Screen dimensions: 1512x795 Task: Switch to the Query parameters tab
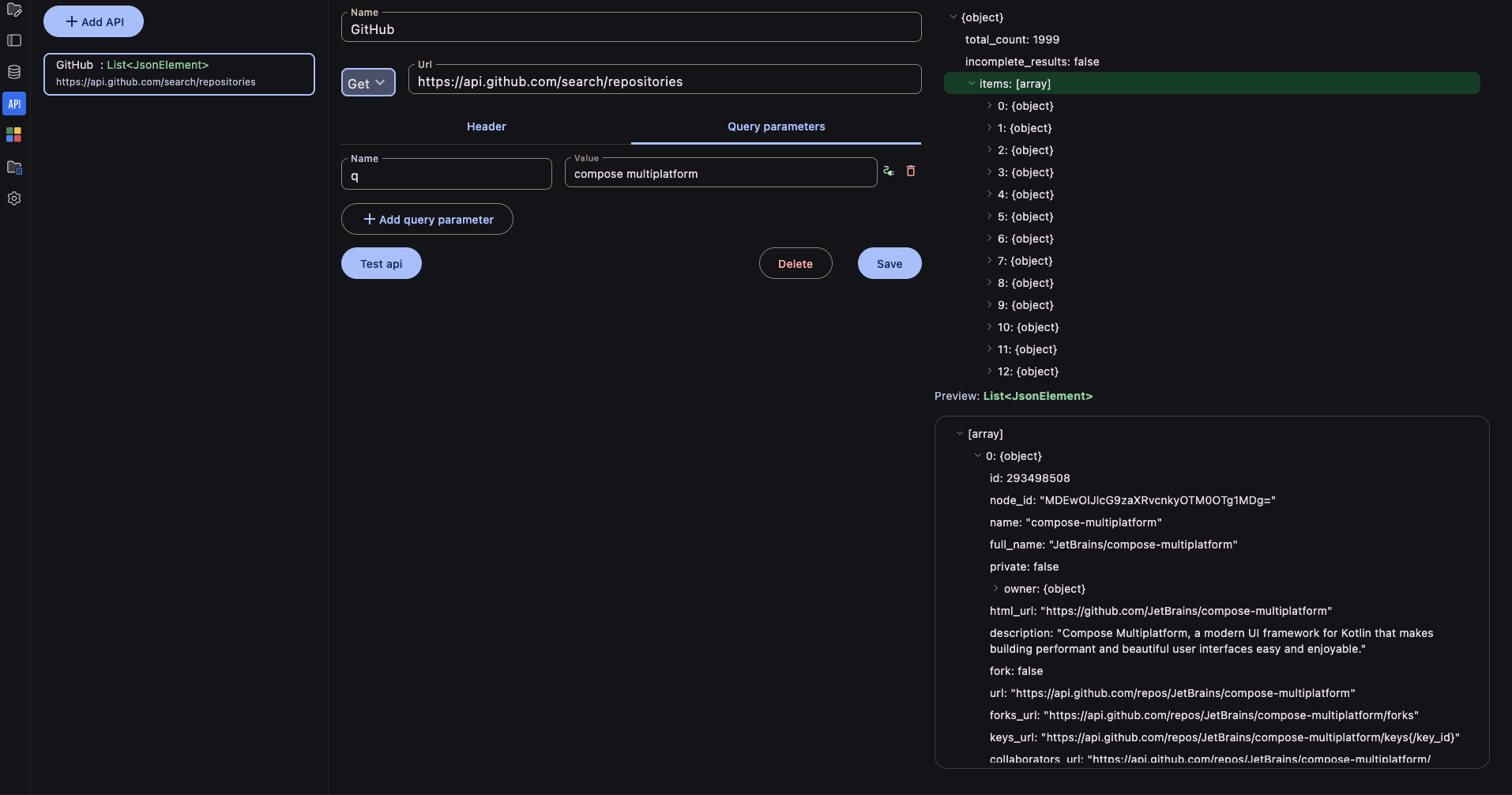pyautogui.click(x=776, y=126)
